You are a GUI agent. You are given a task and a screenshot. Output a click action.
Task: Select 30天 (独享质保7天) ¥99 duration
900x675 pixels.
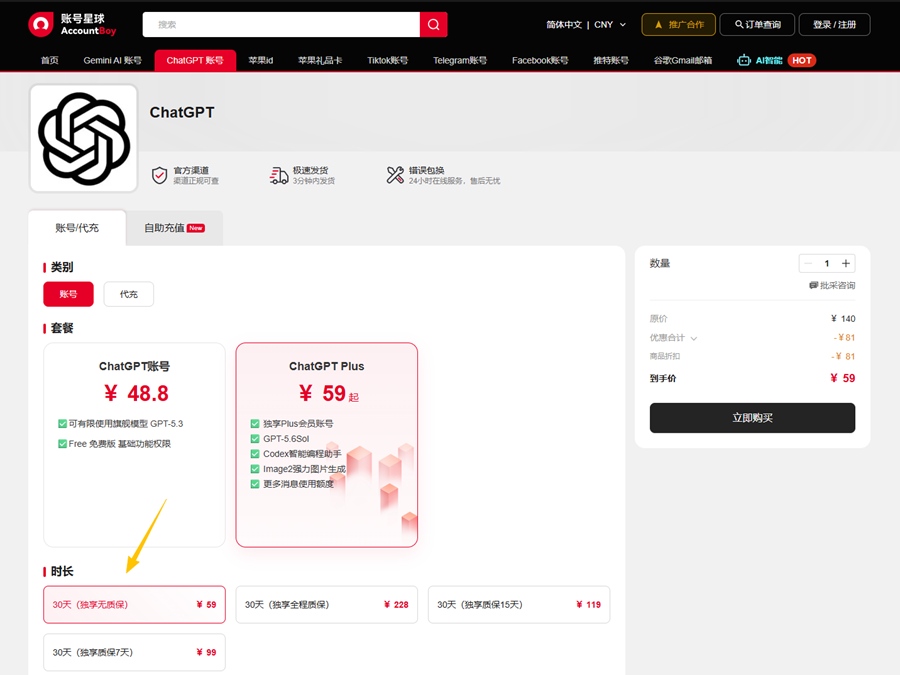[x=134, y=652]
